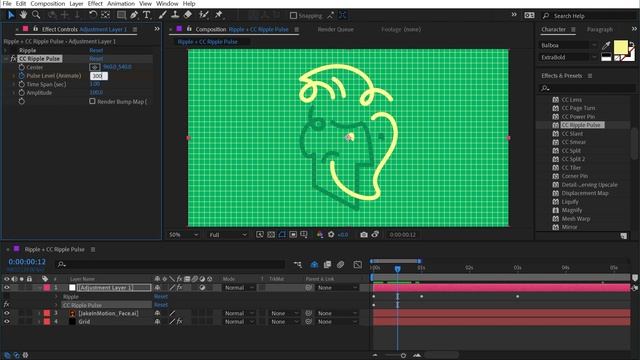
Task: Hide Adjustment Layer 1 with eye icon
Action: (7, 288)
